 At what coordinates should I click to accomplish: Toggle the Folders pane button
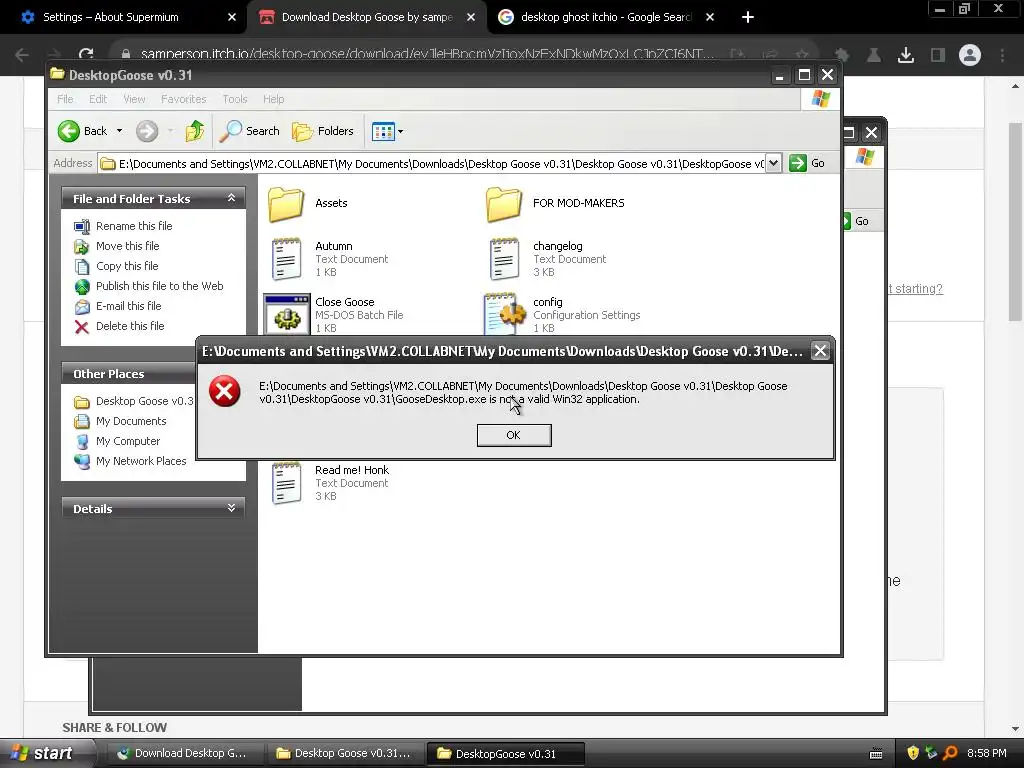coord(323,131)
